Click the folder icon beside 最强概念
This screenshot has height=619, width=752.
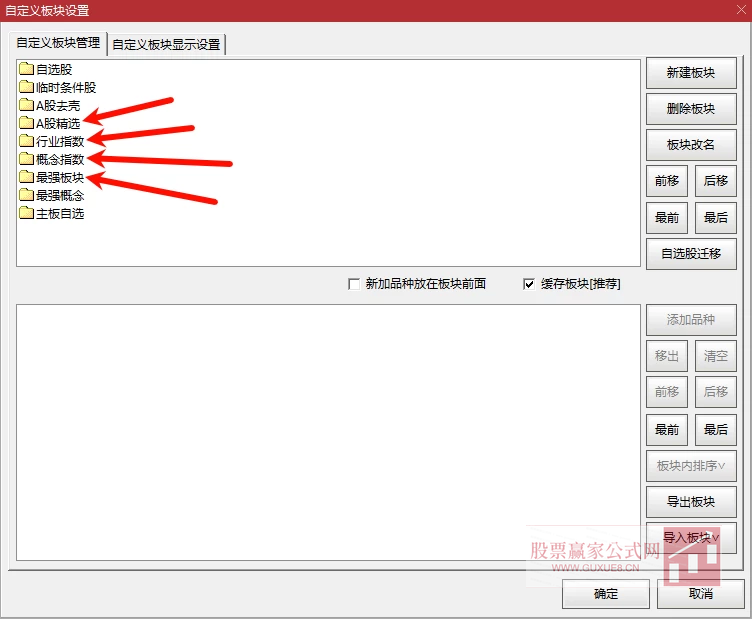pyautogui.click(x=26, y=195)
